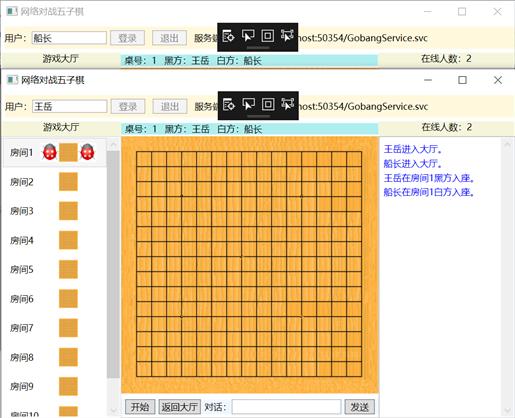
Task: Choose 房间8 in the room list
Action: click(22, 357)
